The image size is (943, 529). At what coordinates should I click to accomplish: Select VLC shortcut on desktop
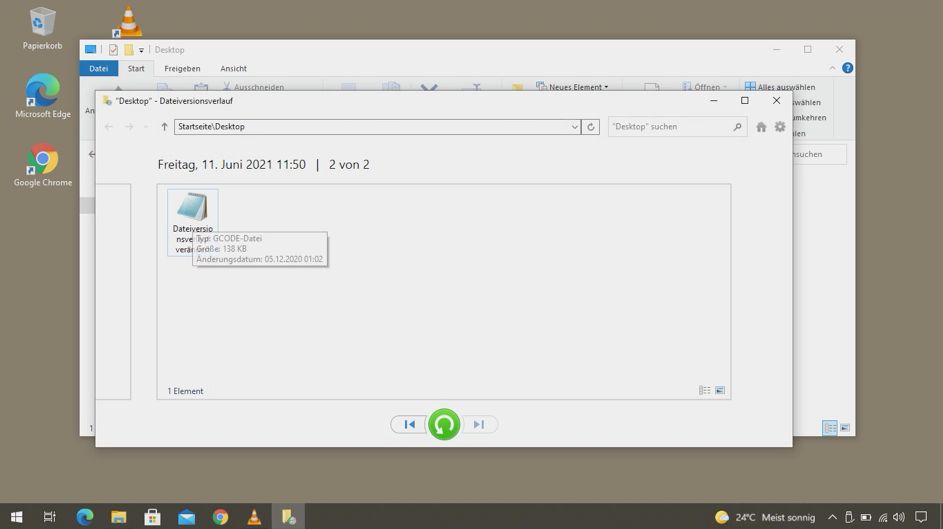(127, 21)
